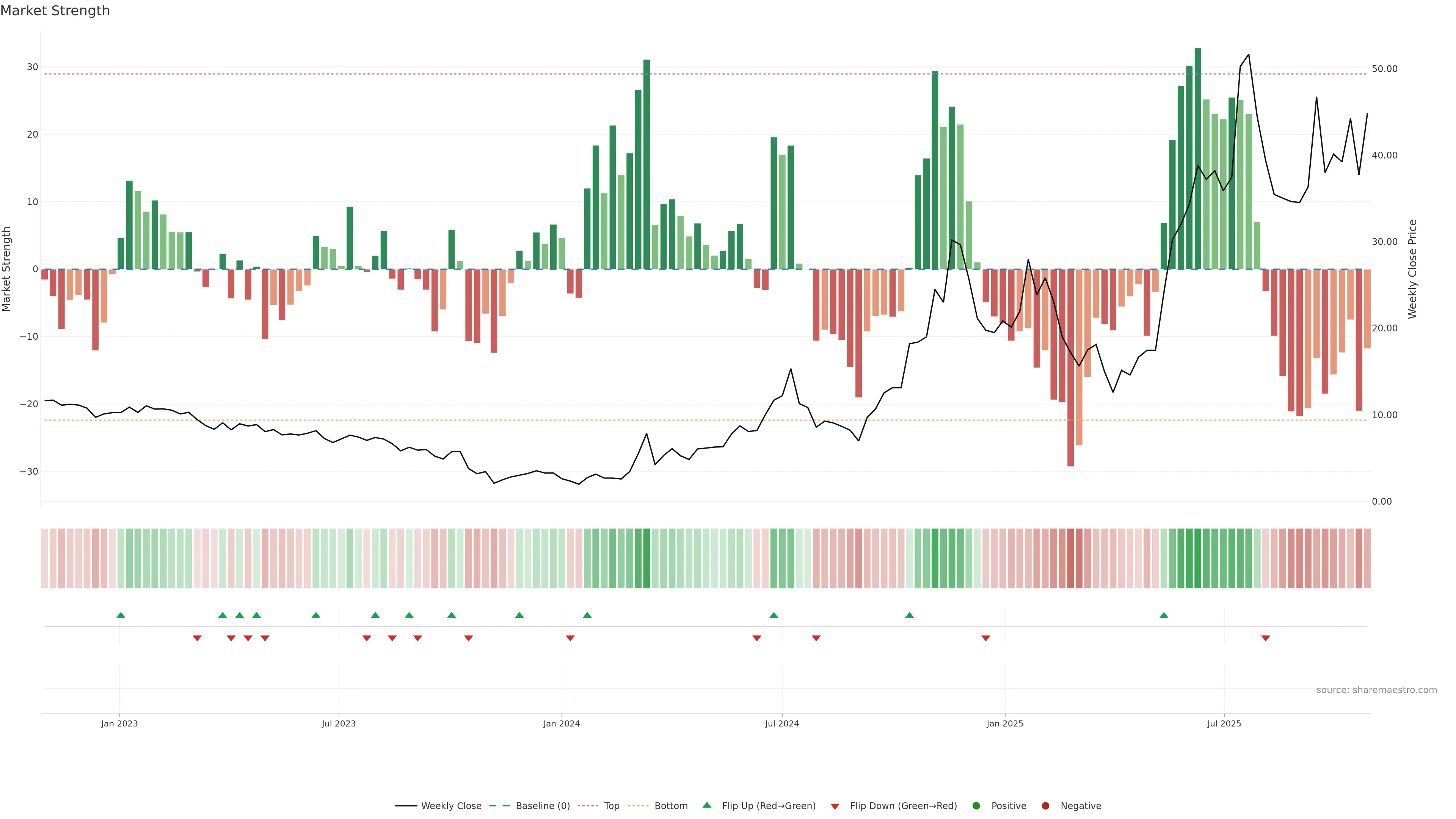This screenshot has width=1456, height=819.
Task: Click the source: sharemaestro.com text
Action: (1376, 690)
